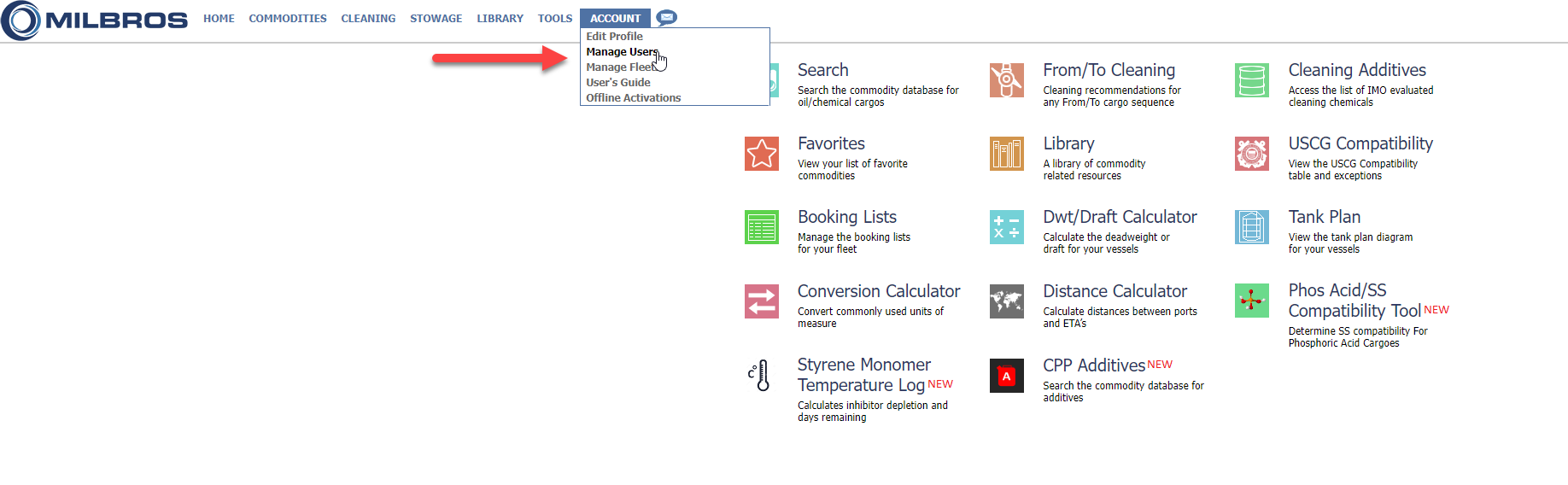1568x485 pixels.
Task: Open the Cleaning Additives barrel icon
Action: click(1251, 80)
